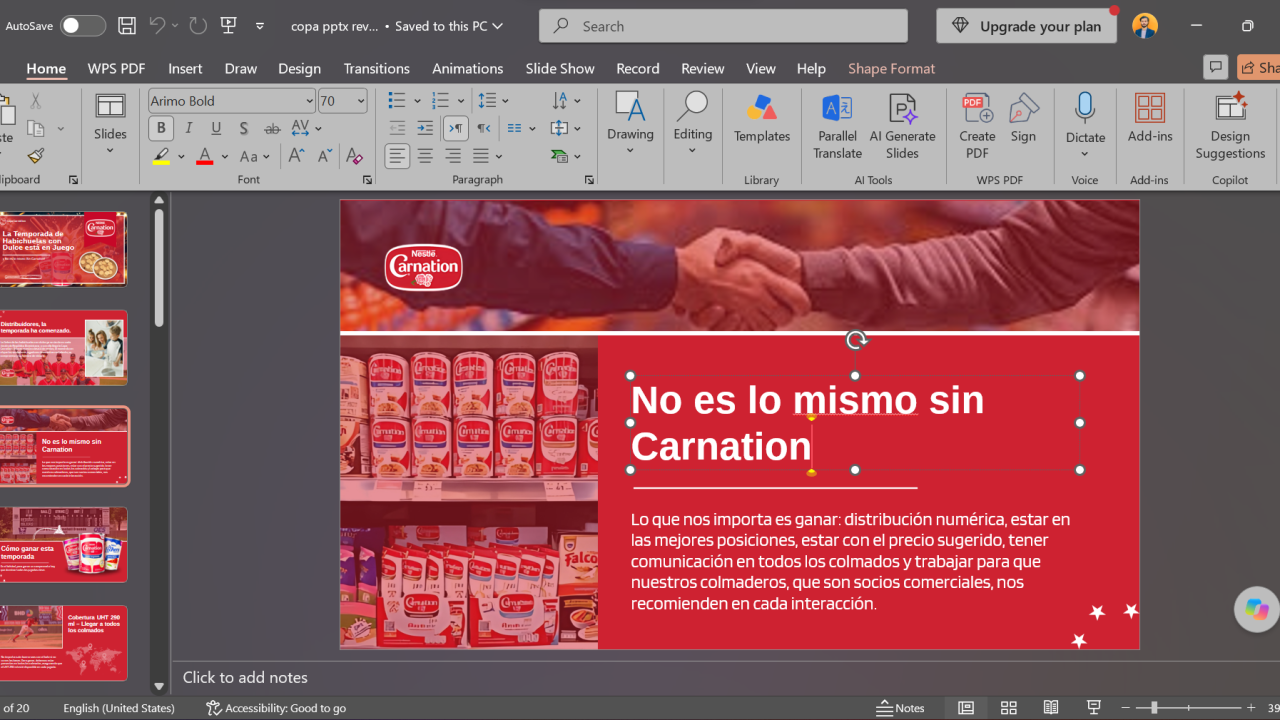This screenshot has height=720, width=1280.
Task: Launch AI Generate Slides
Action: coord(902,126)
